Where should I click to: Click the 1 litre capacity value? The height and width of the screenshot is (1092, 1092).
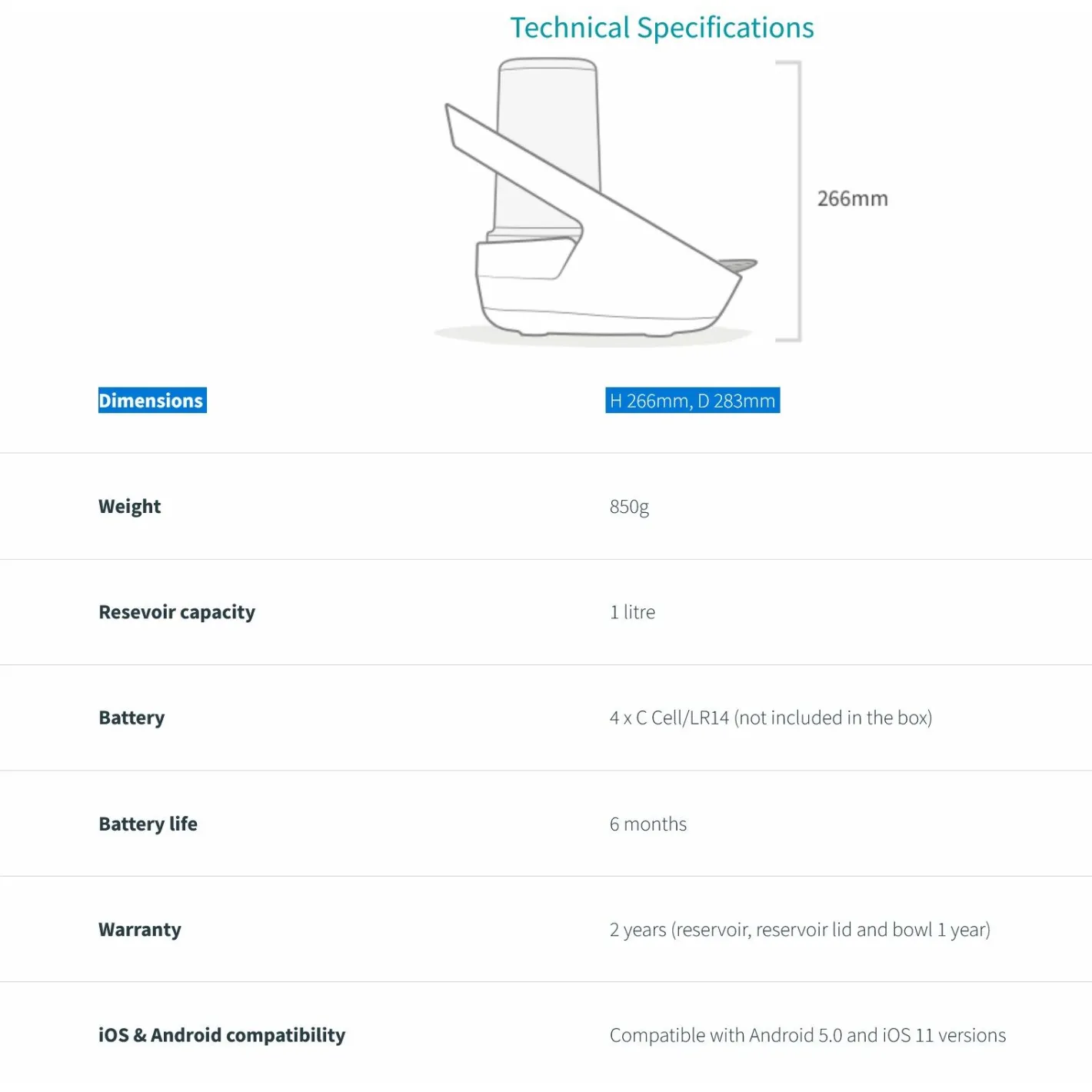[x=632, y=612]
